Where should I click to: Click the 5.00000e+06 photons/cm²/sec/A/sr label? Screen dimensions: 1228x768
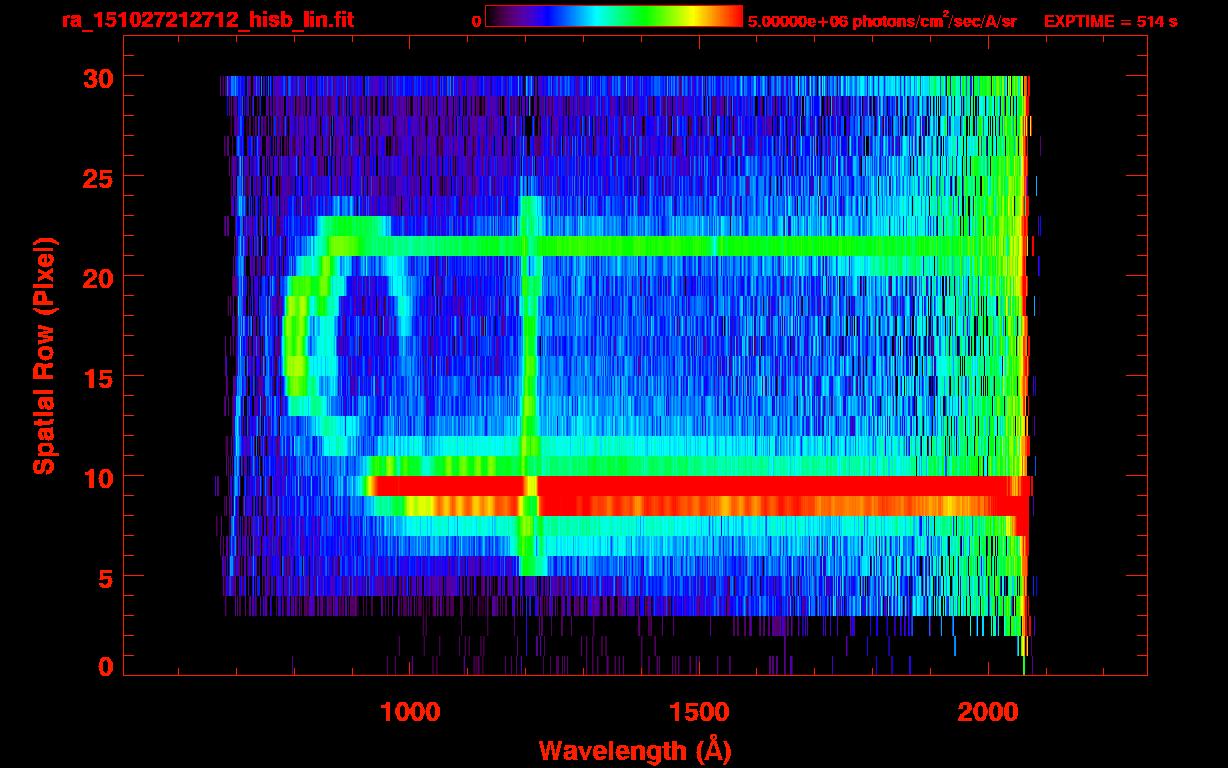click(882, 20)
